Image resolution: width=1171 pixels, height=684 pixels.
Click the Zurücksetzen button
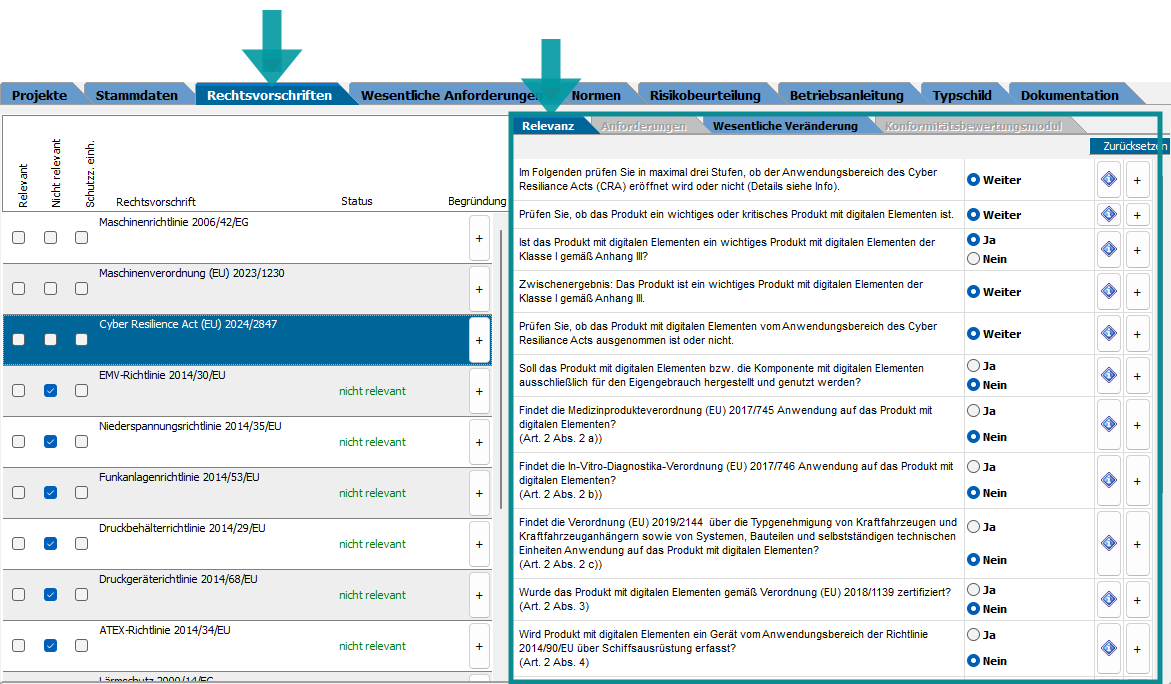point(1129,146)
